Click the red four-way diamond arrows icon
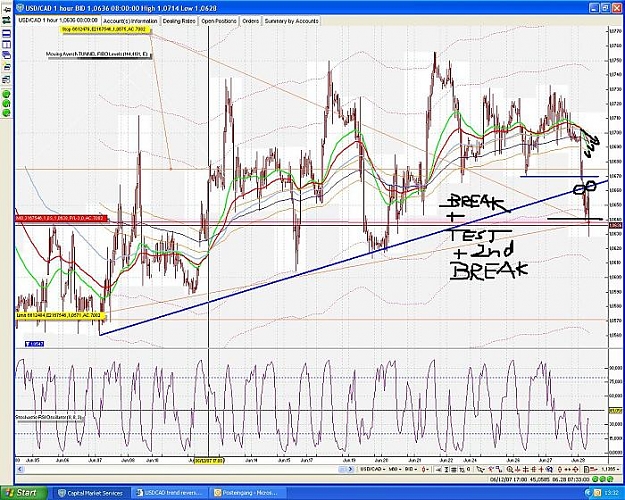The width and height of the screenshot is (625, 500). [x=575, y=469]
